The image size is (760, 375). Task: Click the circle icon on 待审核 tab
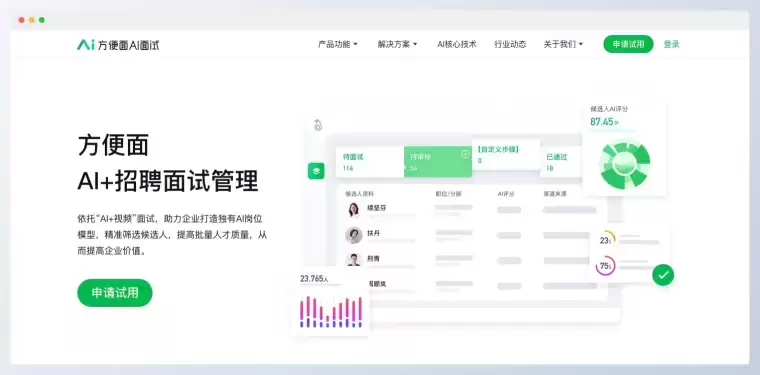click(465, 154)
